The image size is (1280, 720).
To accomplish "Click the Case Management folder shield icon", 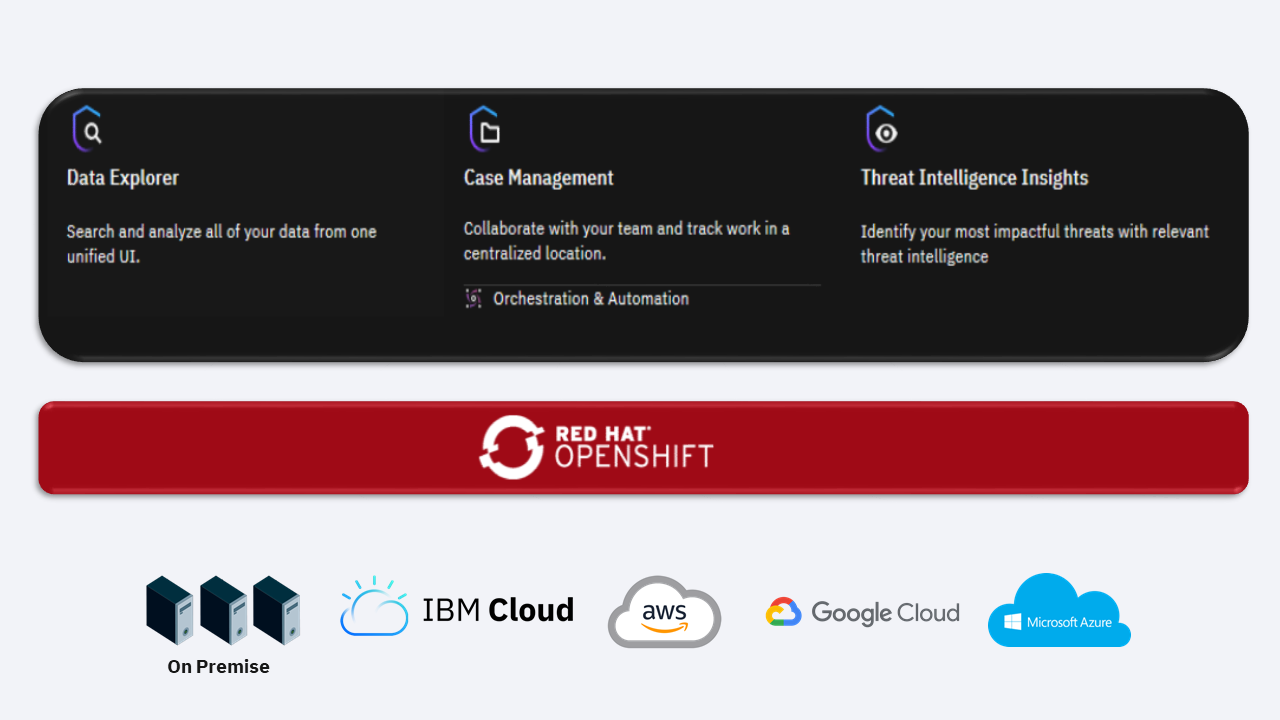I will [x=483, y=128].
